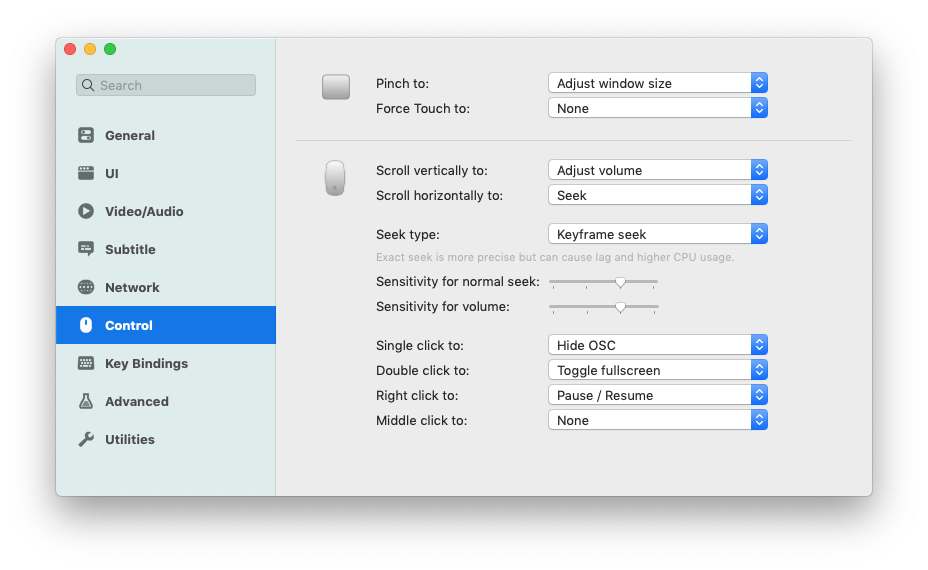The image size is (928, 570).
Task: Change the Seek type dropdown
Action: click(x=658, y=234)
